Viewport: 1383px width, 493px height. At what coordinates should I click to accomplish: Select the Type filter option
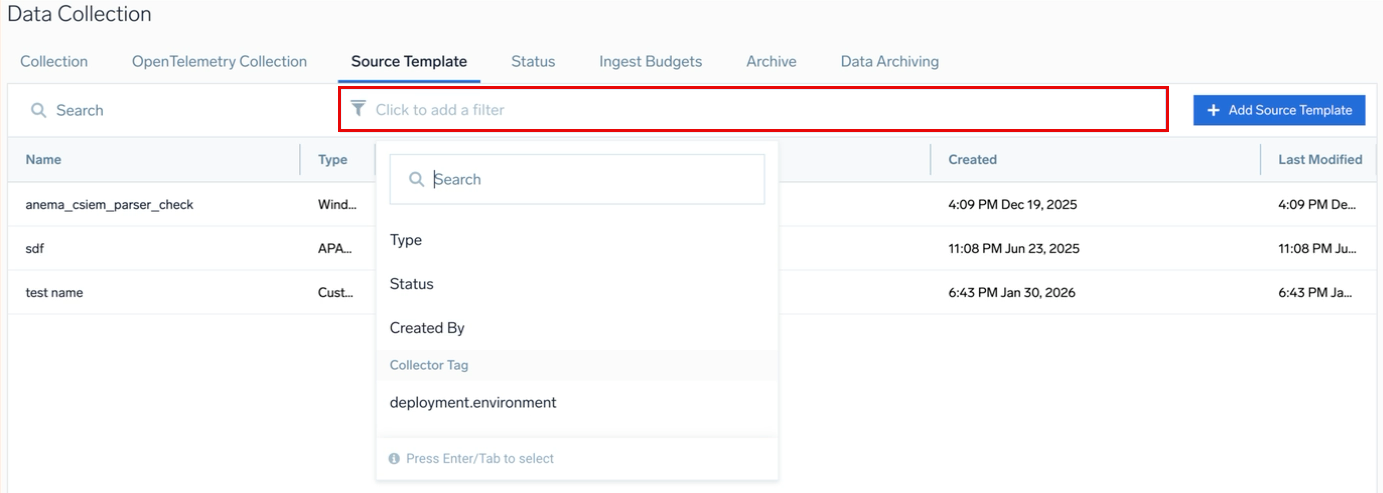coord(406,240)
